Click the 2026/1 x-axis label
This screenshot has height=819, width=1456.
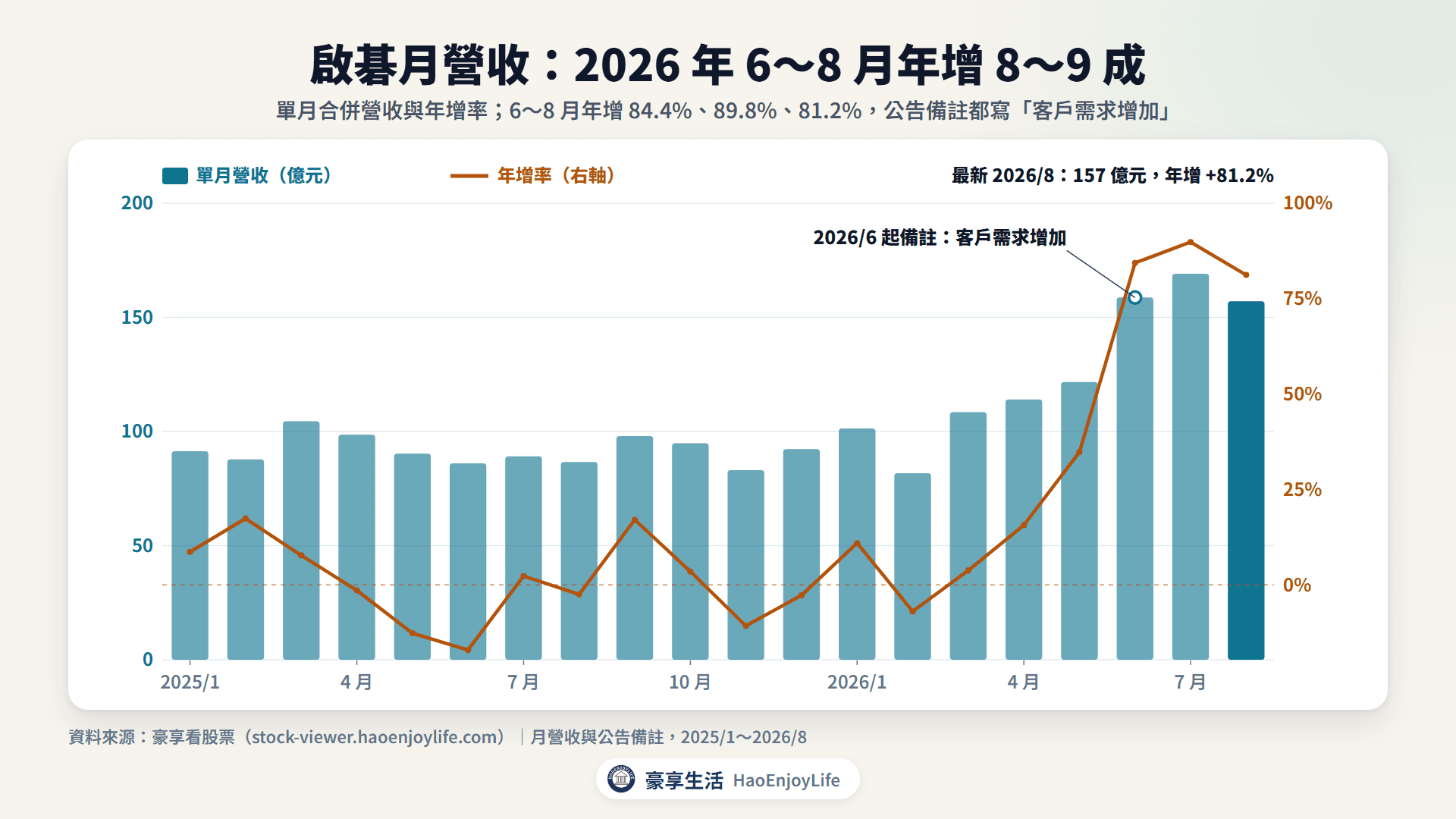pos(857,682)
